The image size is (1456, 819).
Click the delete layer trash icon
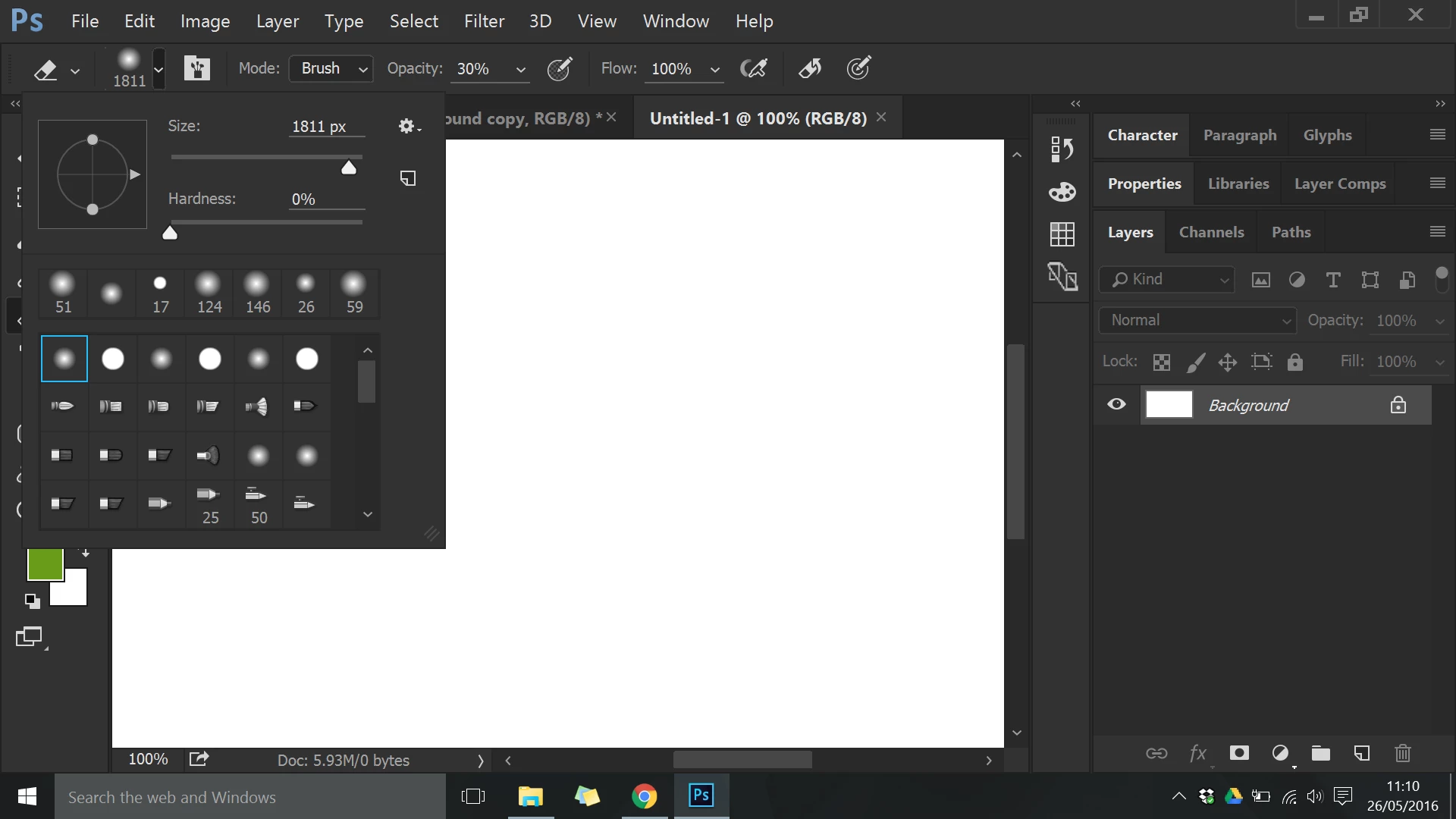[x=1402, y=753]
